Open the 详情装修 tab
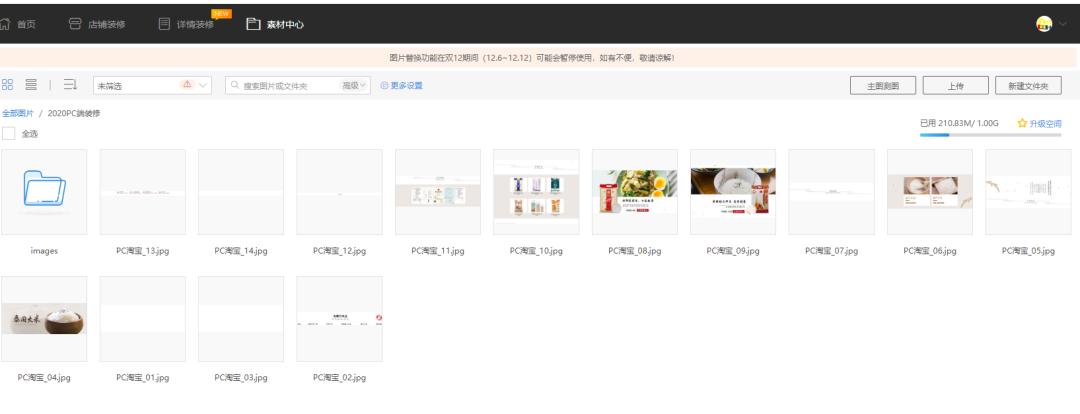Screen dimensions: 1080x414 point(195,24)
